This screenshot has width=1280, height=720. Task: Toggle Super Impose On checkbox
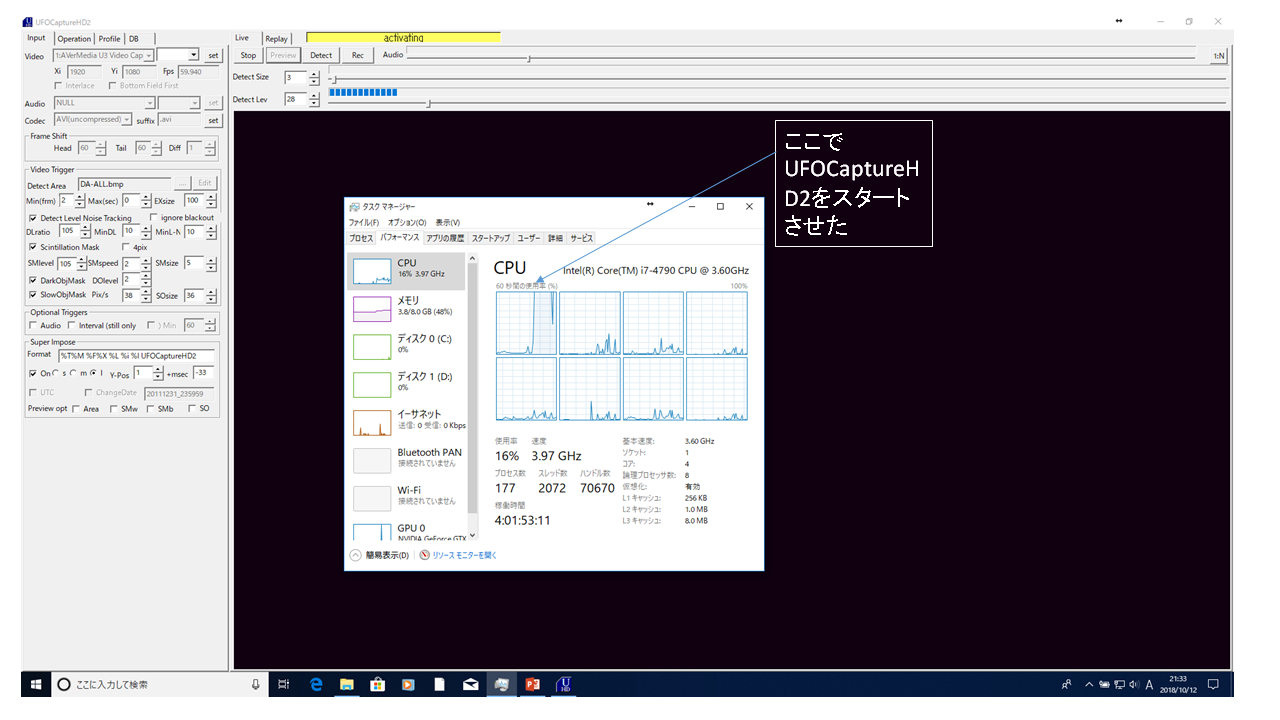tap(33, 373)
